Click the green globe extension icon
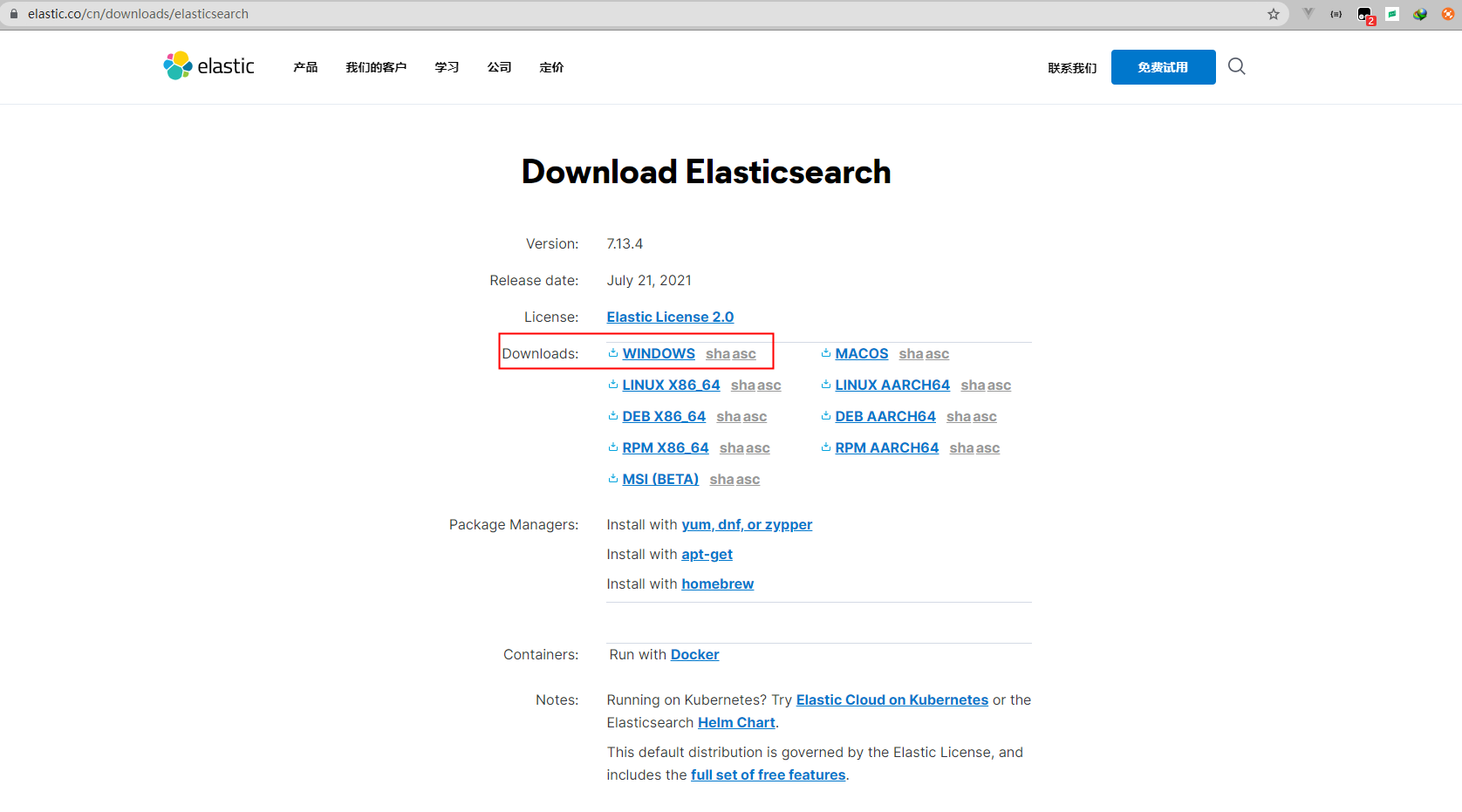 [x=1420, y=14]
